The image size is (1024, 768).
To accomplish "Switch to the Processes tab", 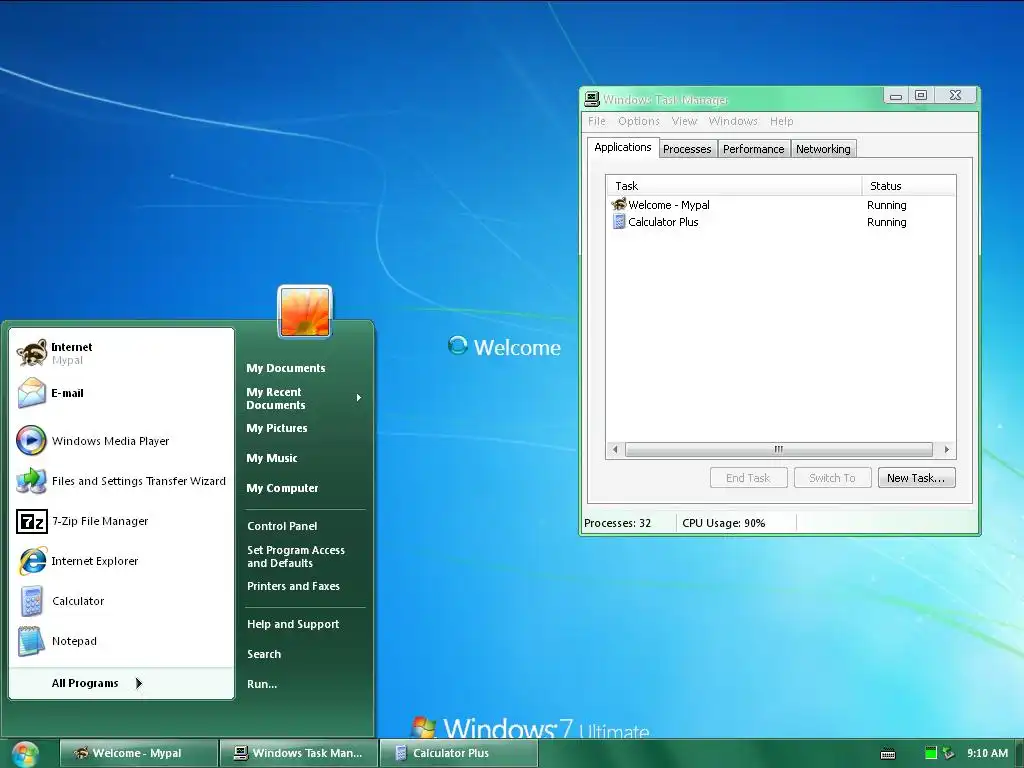I will click(687, 149).
